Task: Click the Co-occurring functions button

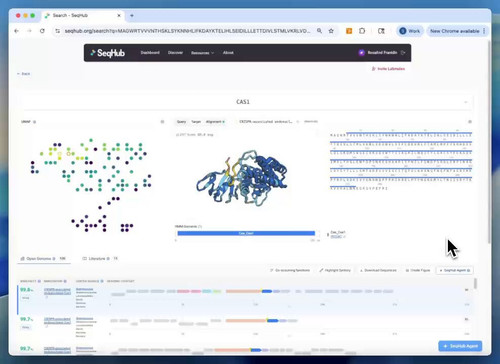Action: 290,270
